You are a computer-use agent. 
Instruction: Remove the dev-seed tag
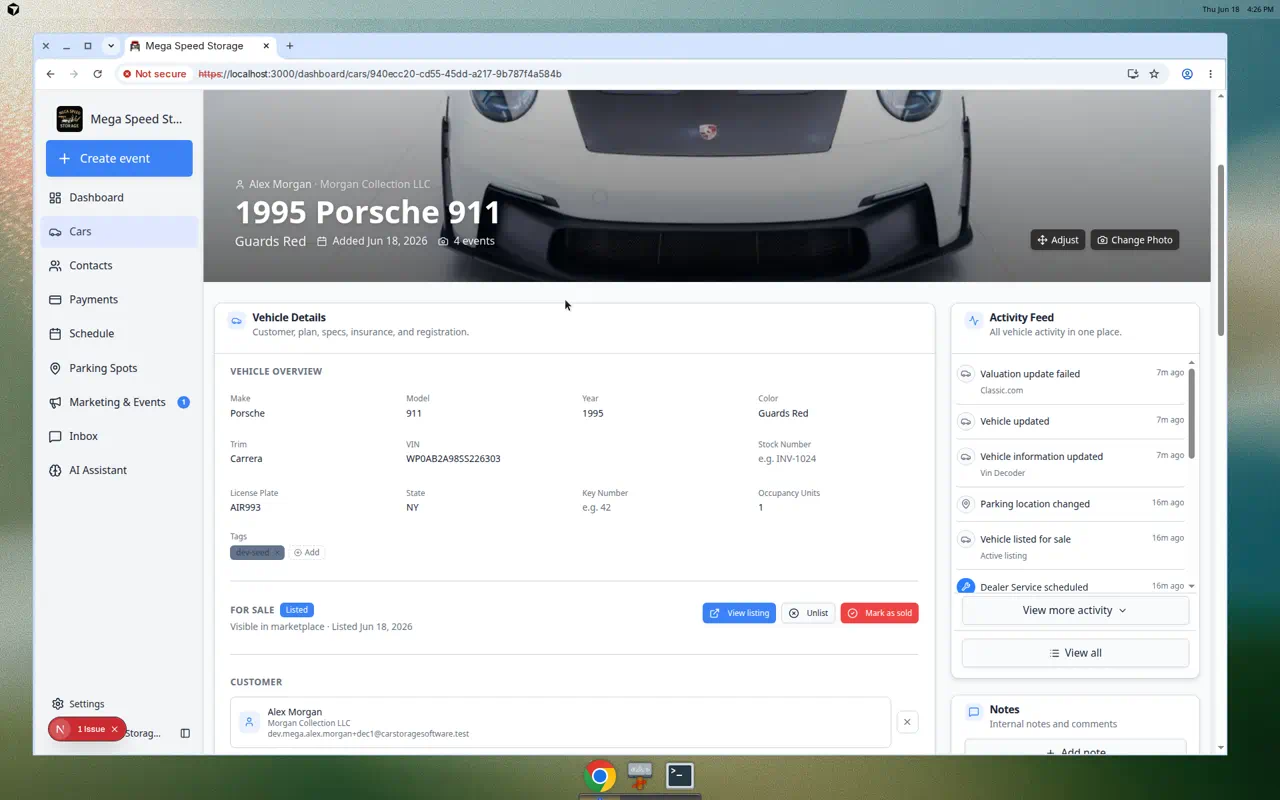pyautogui.click(x=278, y=552)
